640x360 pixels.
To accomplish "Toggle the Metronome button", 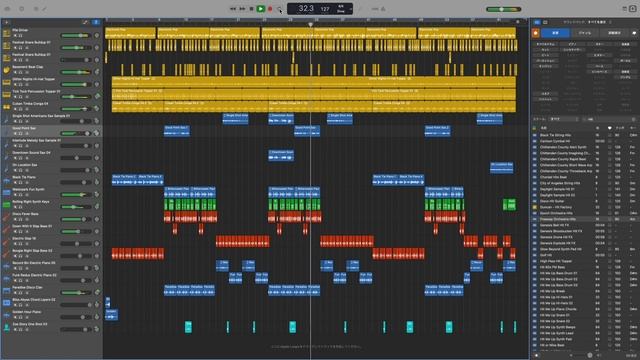I will point(383,9).
